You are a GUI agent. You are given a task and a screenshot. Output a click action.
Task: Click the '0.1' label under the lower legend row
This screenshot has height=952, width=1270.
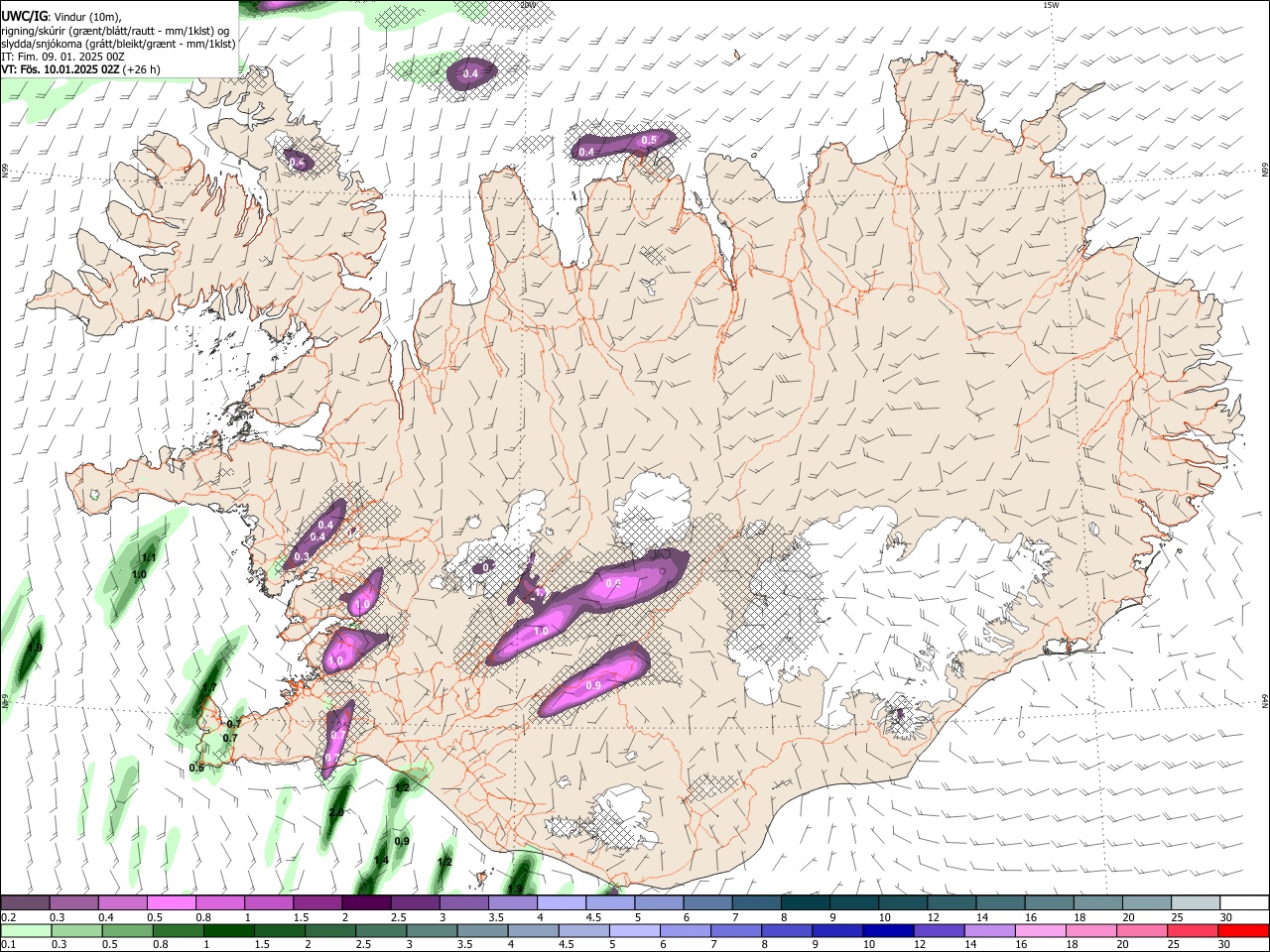click(x=8, y=945)
